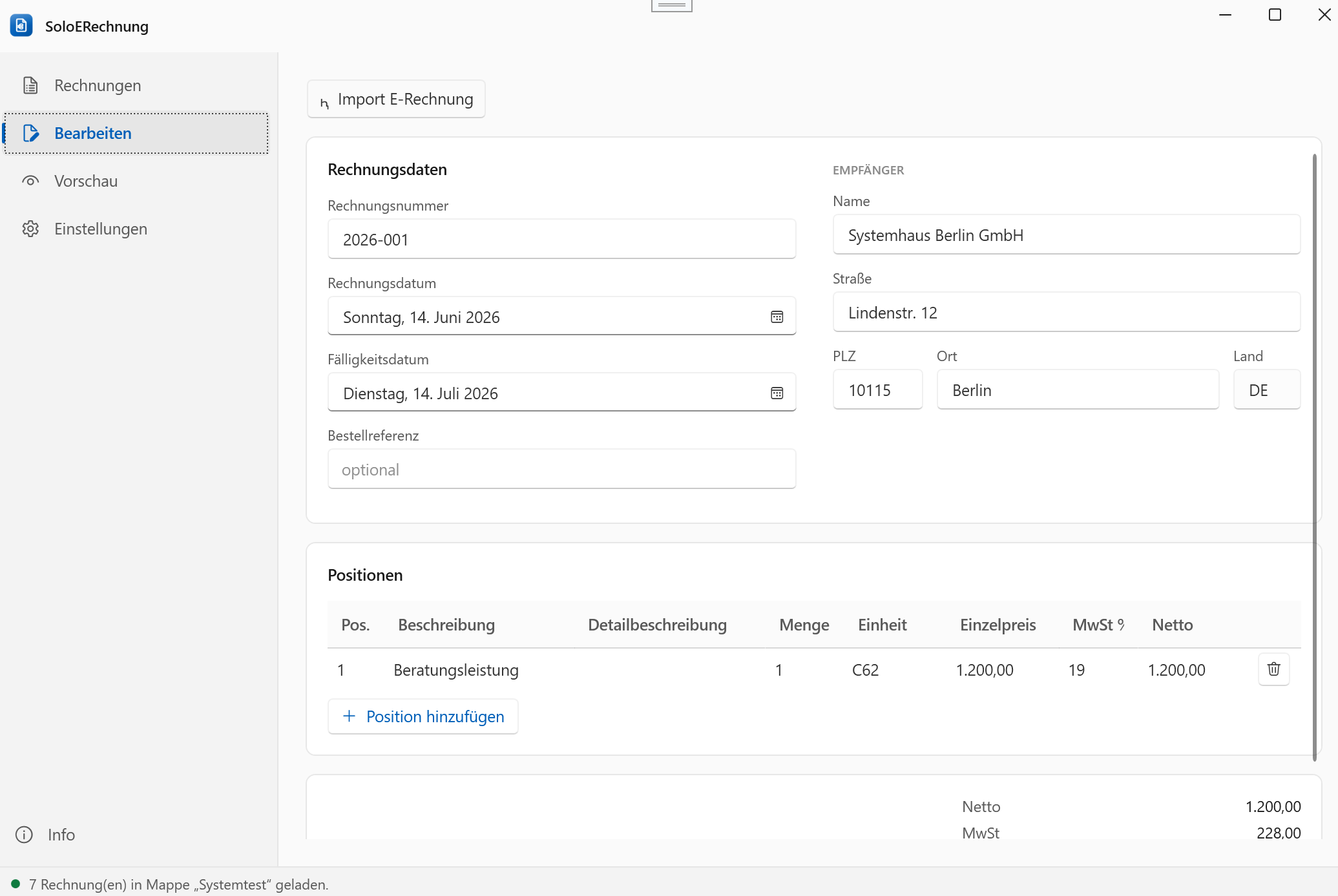This screenshot has height=896, width=1338.
Task: Click the Einstellungen gear icon
Action: point(30,229)
